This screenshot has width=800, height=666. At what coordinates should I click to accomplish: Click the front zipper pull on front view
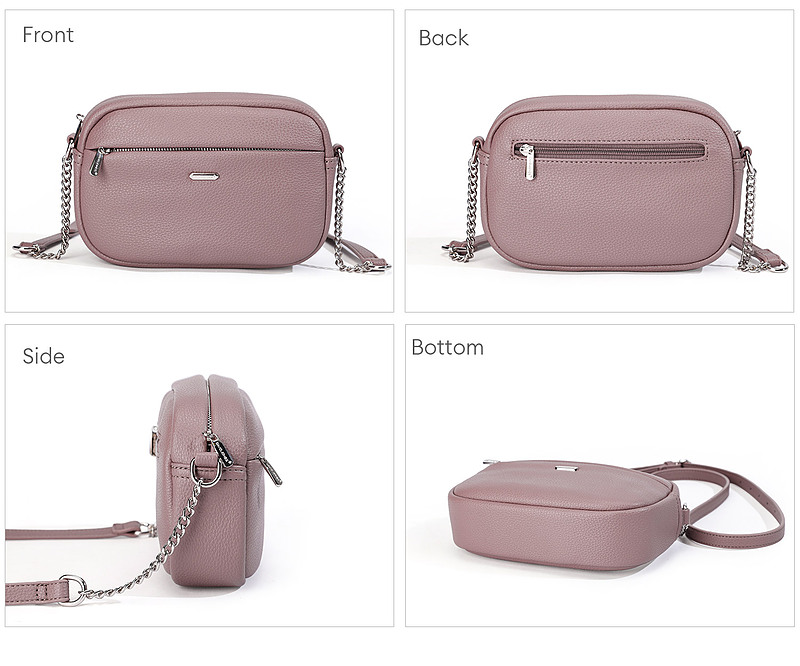[97, 162]
